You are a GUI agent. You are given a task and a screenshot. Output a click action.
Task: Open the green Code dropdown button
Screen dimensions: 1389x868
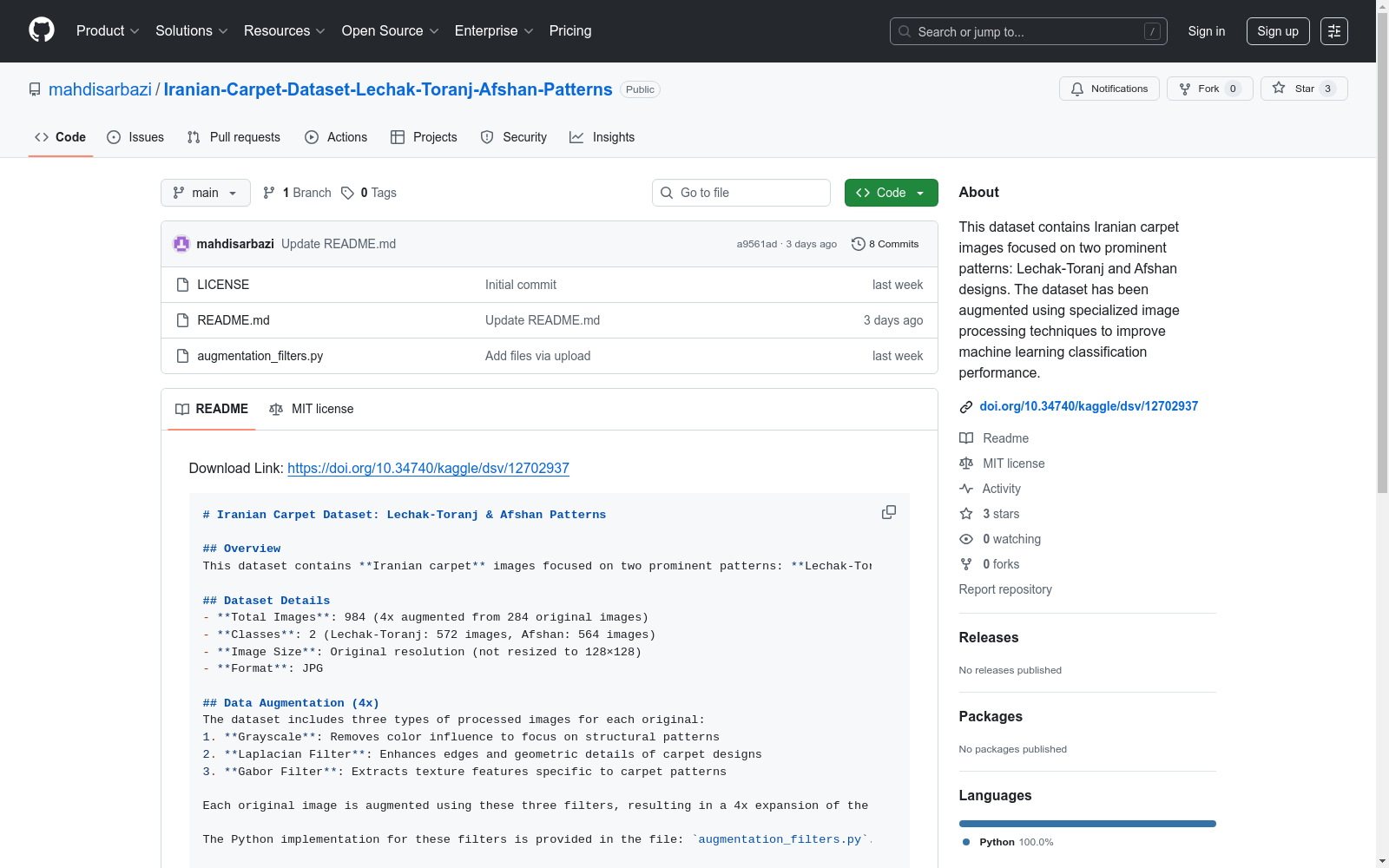892,193
